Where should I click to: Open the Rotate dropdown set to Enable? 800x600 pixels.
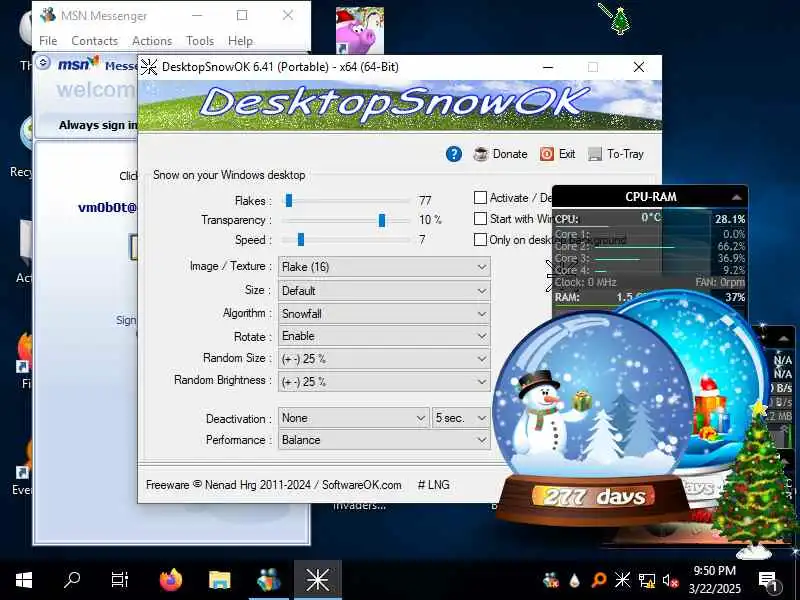click(384, 336)
